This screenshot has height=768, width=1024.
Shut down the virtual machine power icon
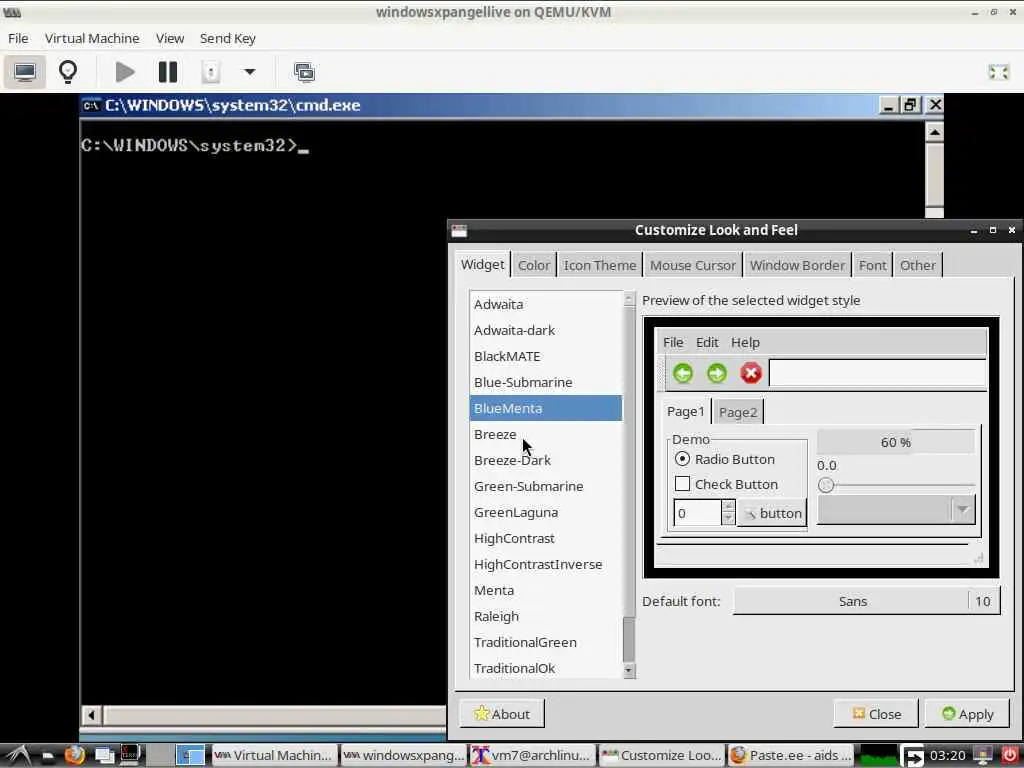coord(210,72)
